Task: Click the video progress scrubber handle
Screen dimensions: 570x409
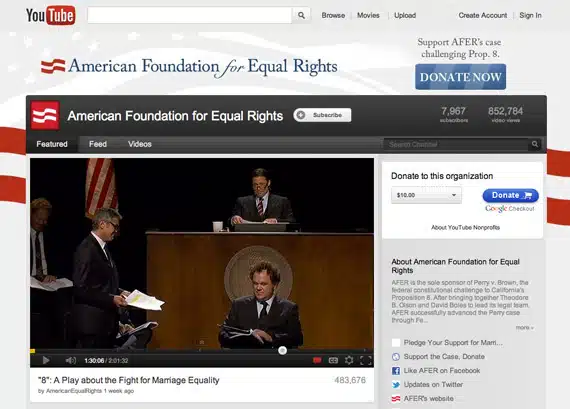Action: click(282, 350)
